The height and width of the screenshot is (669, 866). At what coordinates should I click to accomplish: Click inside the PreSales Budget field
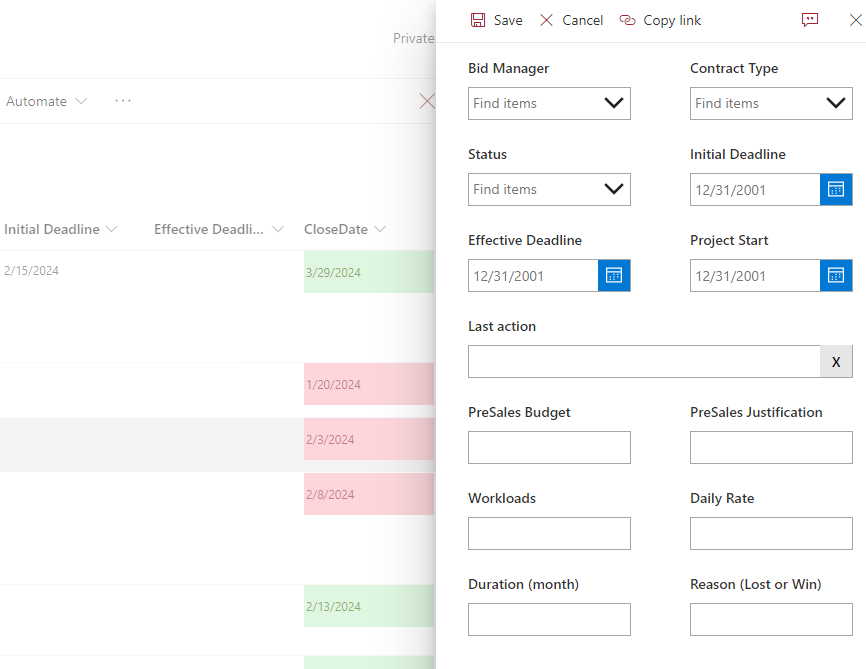coord(549,447)
